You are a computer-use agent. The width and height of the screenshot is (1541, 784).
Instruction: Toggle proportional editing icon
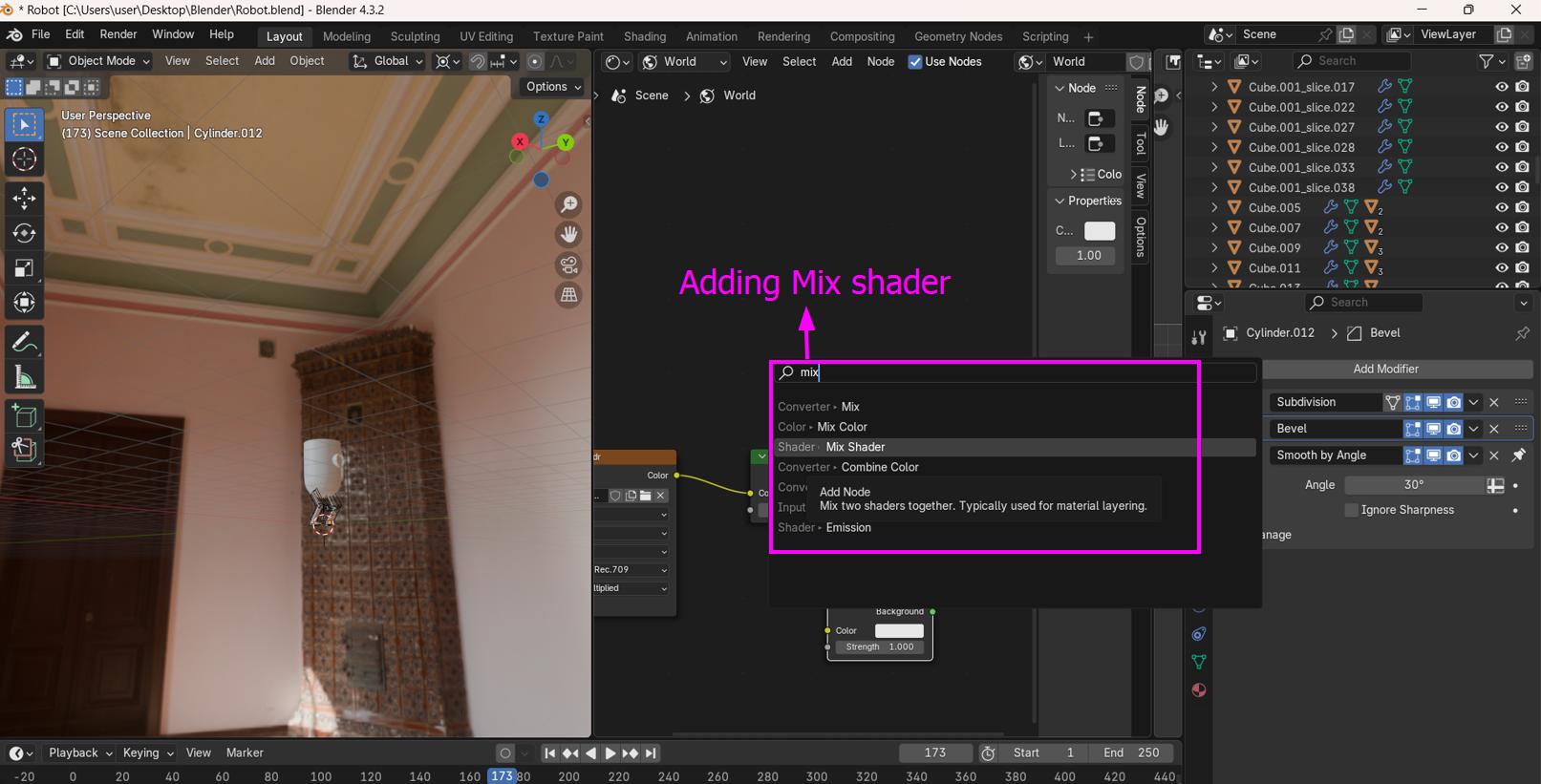pos(535,61)
